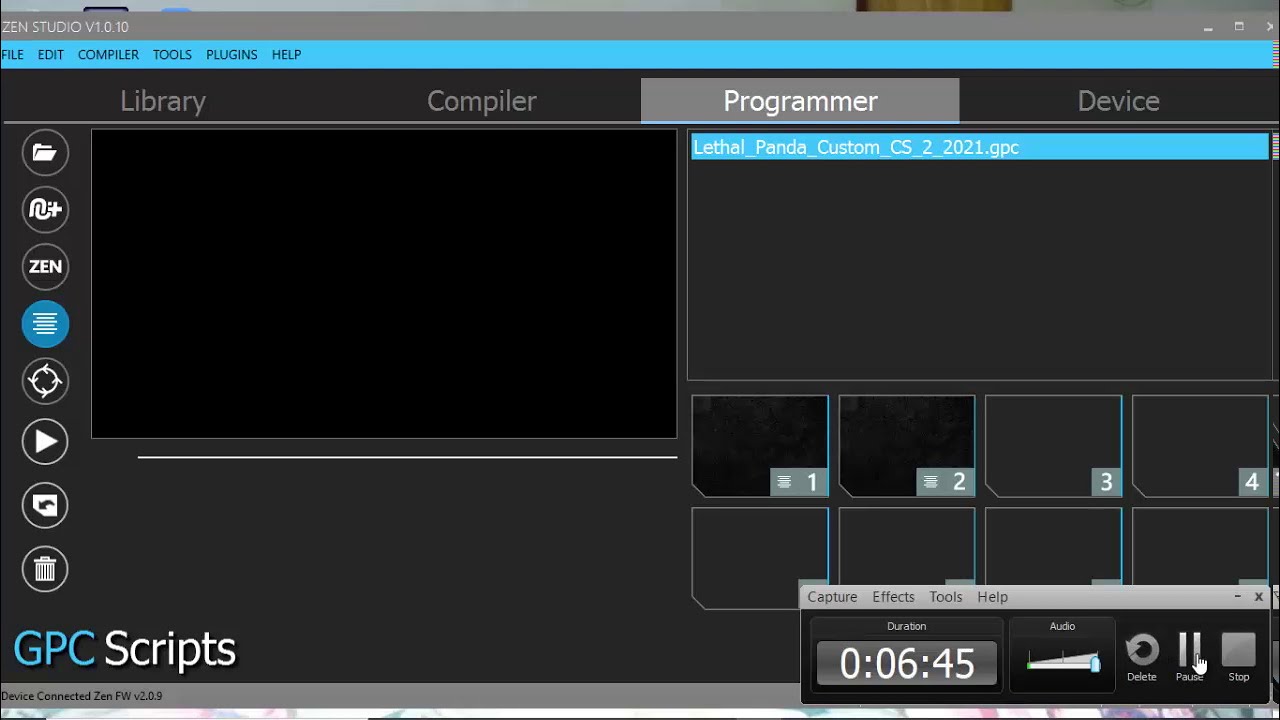Open the HELP menu in Zen Studio
This screenshot has width=1280, height=720.
(286, 54)
